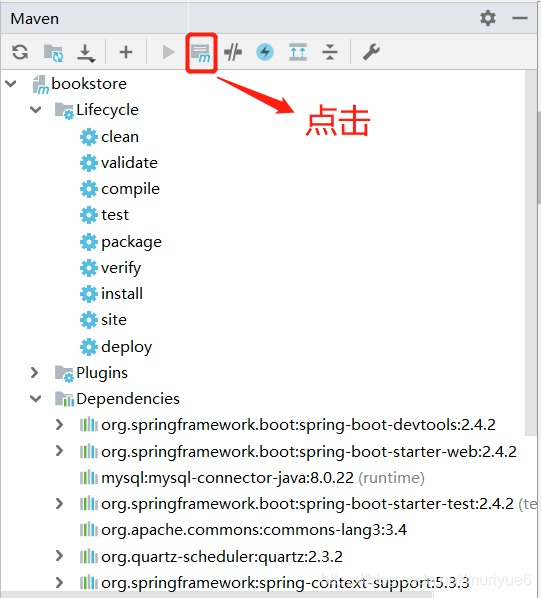
Task: Click the deploy goal gear icon
Action: 89,347
